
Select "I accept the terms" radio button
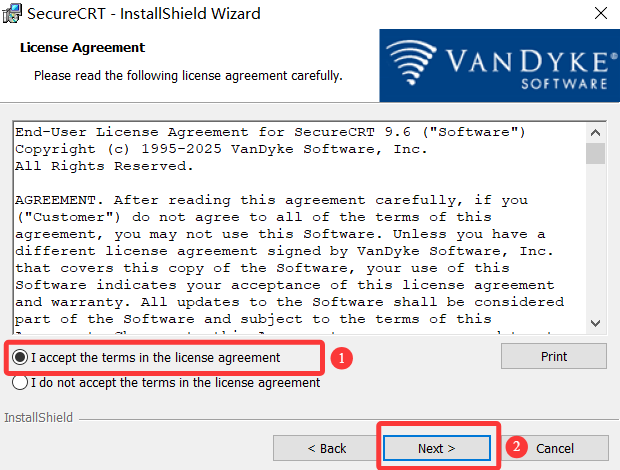20,357
